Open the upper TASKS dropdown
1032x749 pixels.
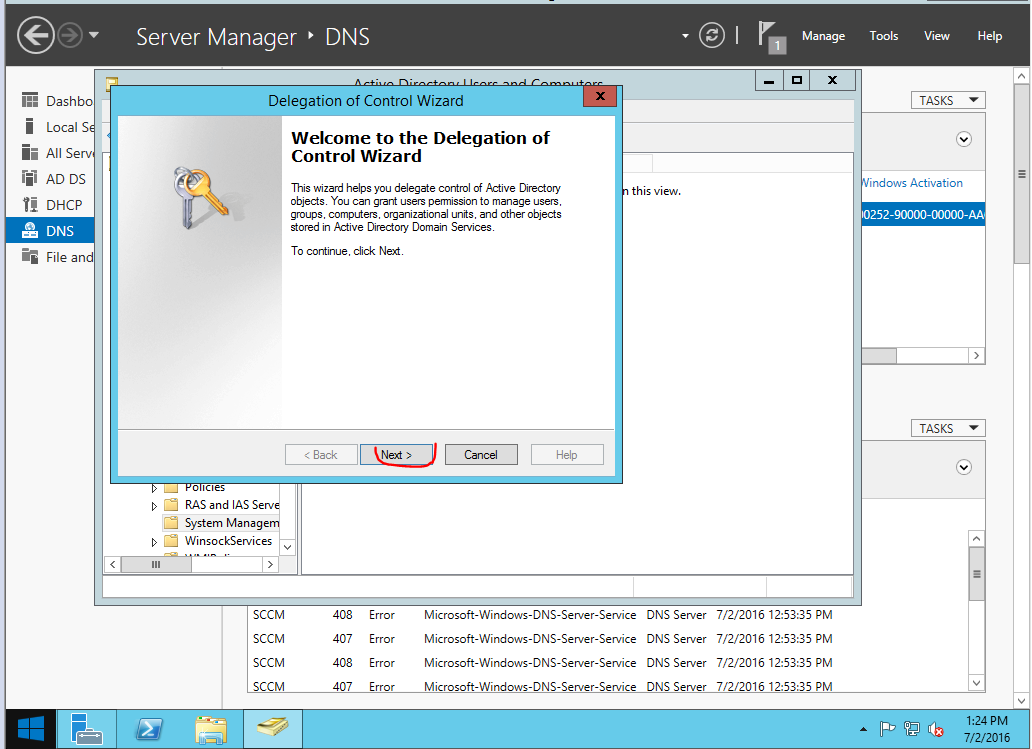click(x=948, y=100)
